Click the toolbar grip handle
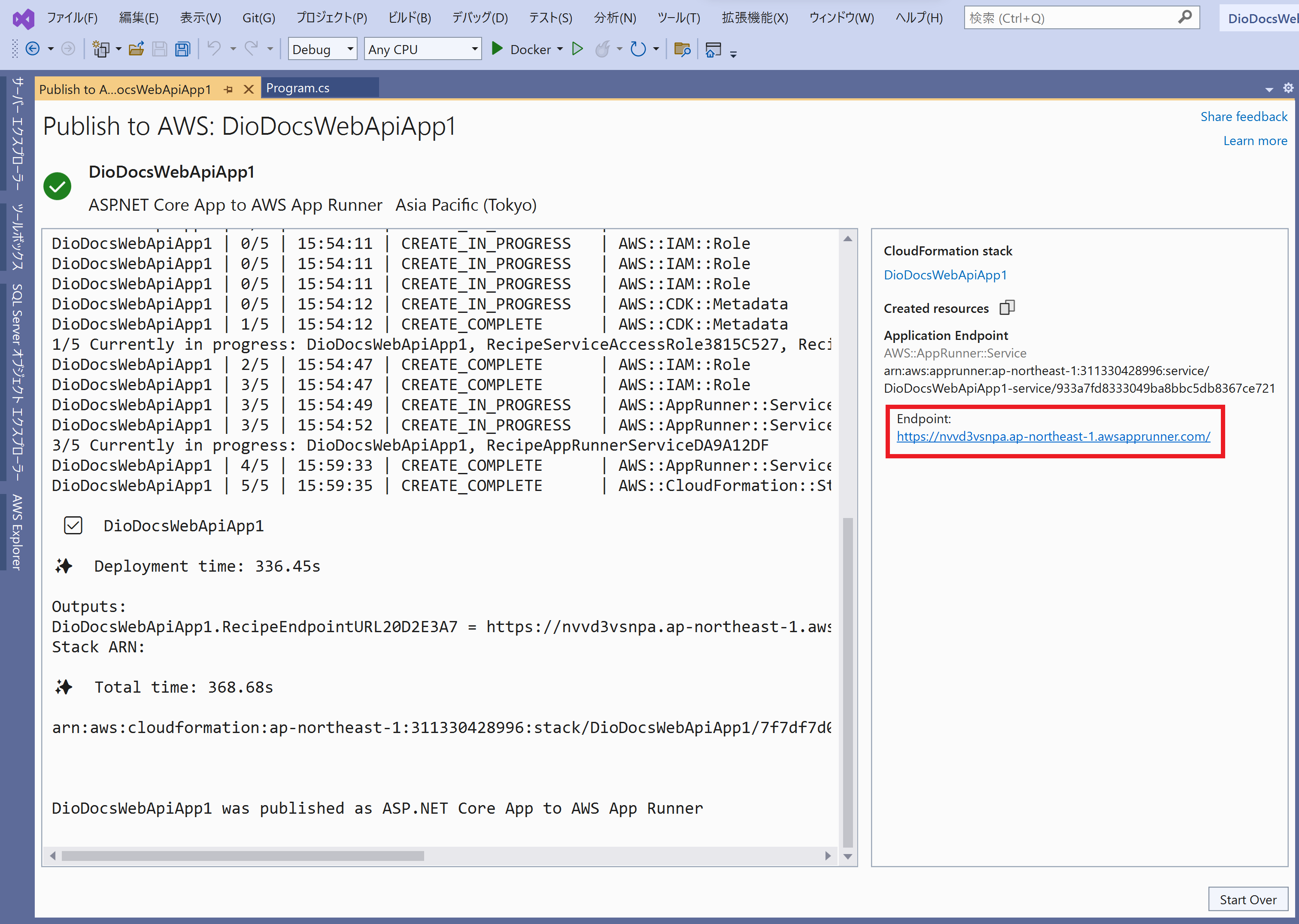Image resolution: width=1299 pixels, height=924 pixels. (x=15, y=49)
